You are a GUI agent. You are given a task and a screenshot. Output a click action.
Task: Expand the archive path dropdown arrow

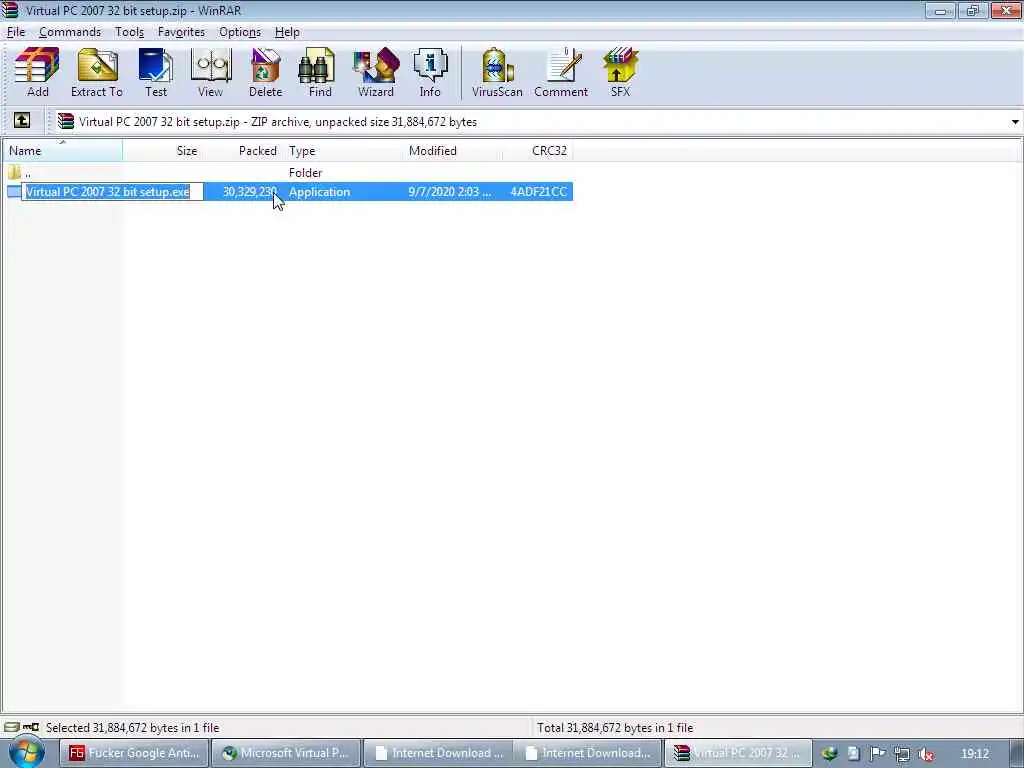1015,121
